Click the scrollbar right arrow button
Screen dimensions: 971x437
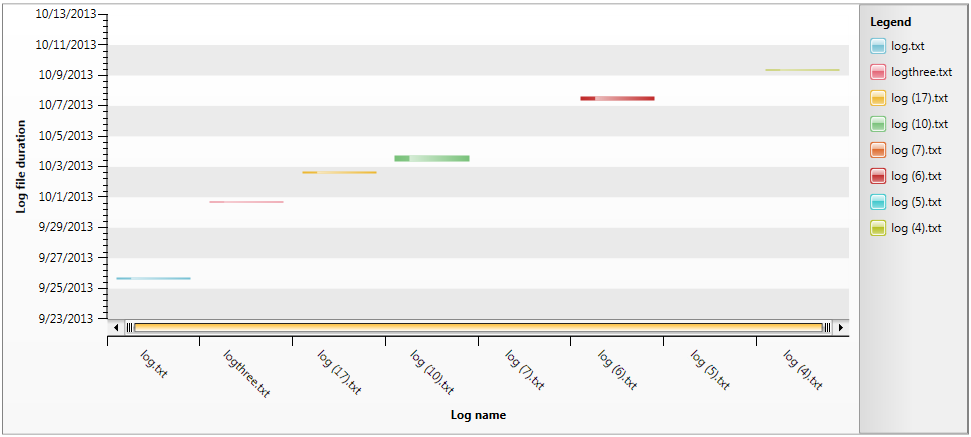click(x=841, y=327)
